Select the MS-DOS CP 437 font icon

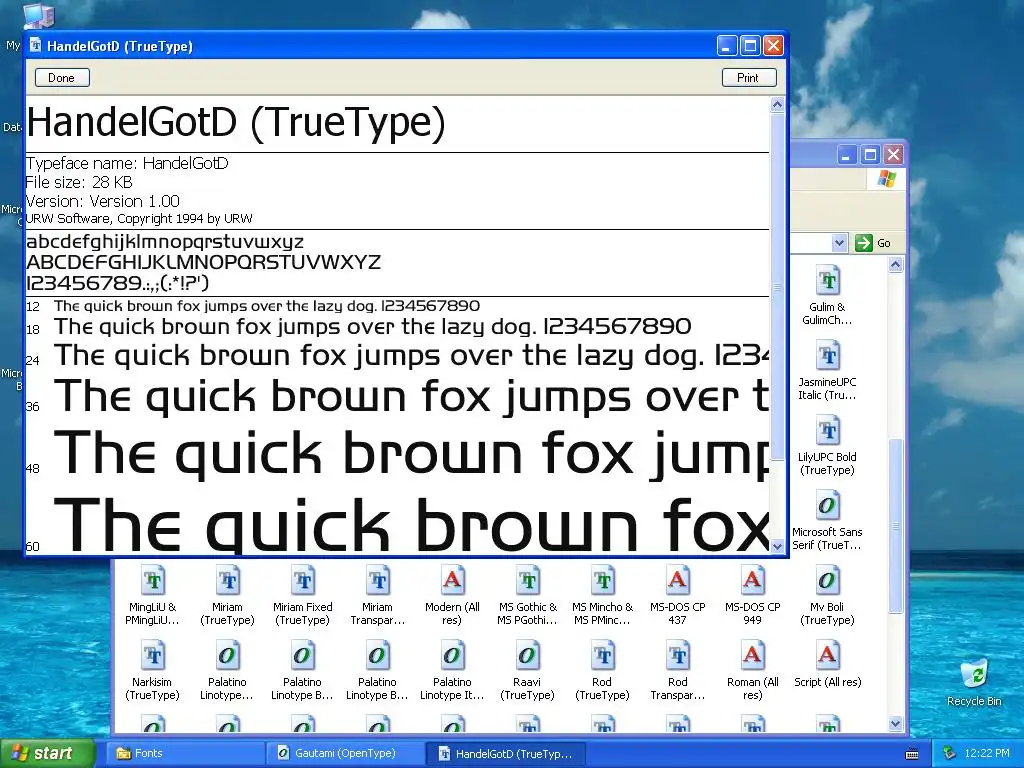(x=677, y=581)
